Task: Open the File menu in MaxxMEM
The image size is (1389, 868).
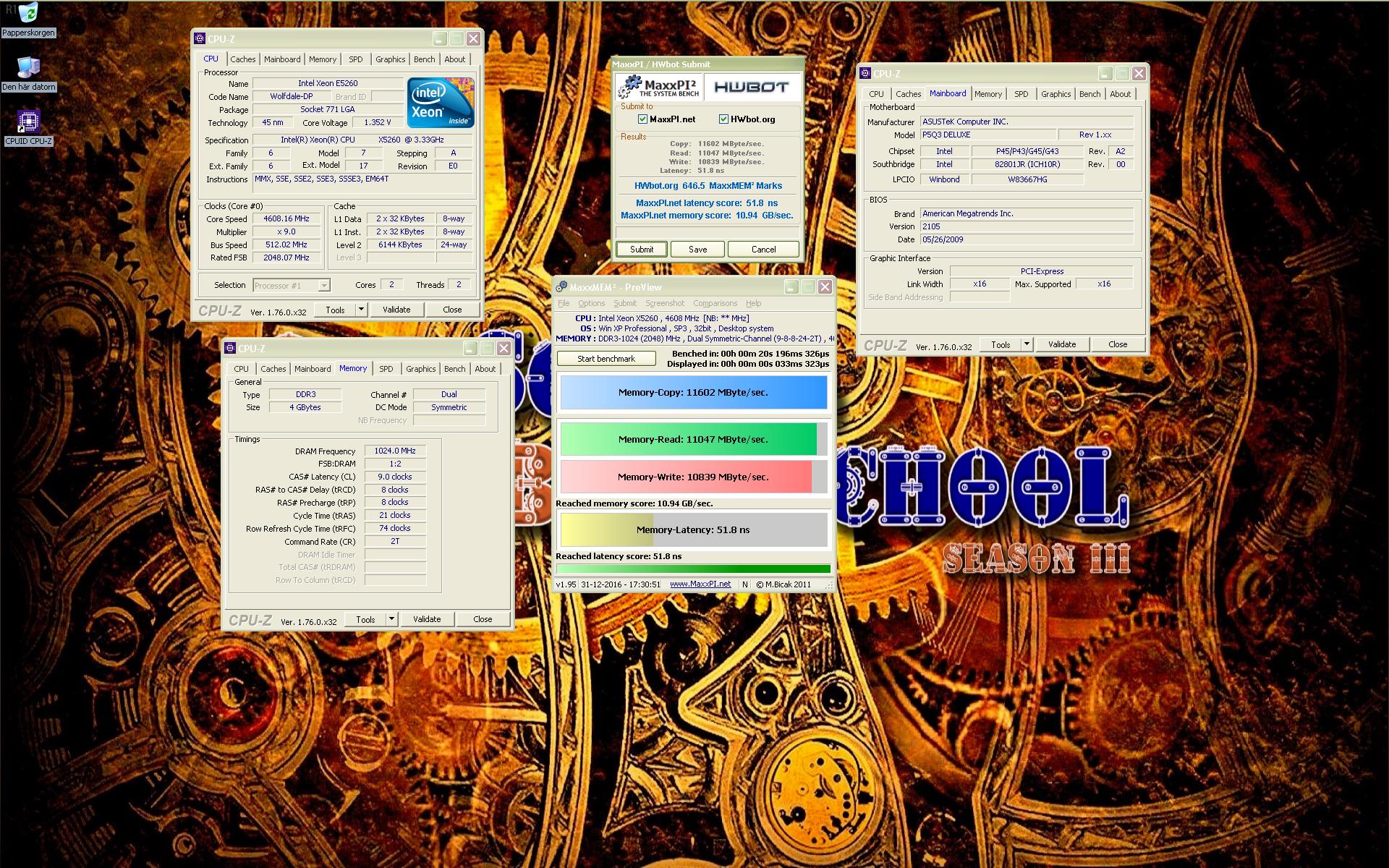Action: [564, 304]
